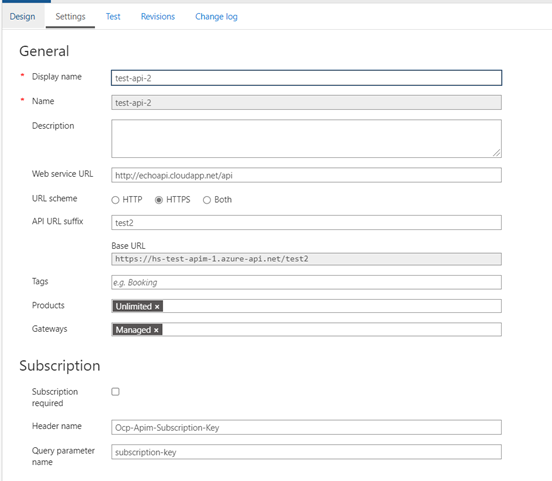The width and height of the screenshot is (552, 481).
Task: Click the Managed gateway chip
Action: pyautogui.click(x=137, y=330)
